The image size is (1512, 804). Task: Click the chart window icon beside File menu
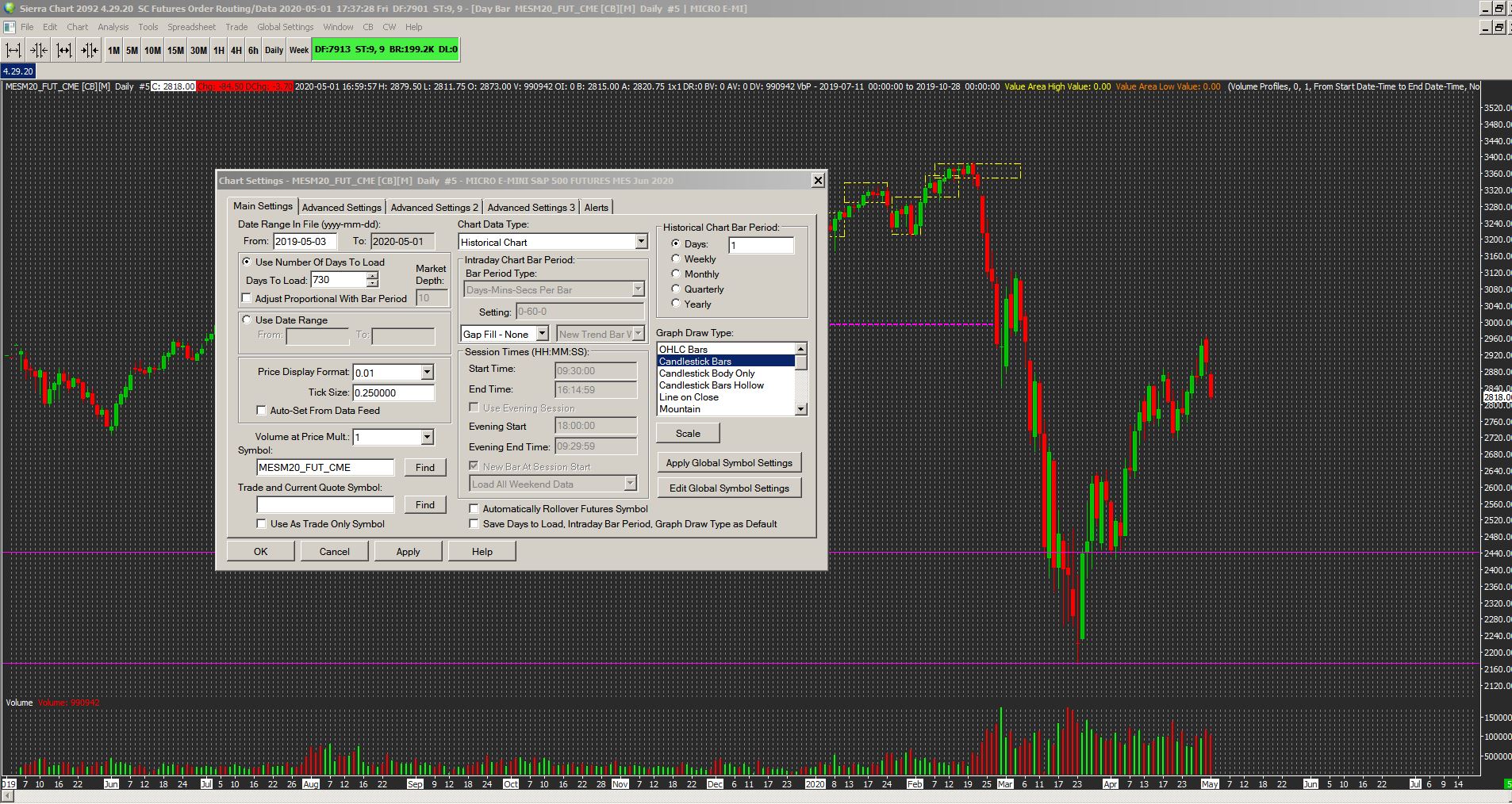tap(10, 27)
